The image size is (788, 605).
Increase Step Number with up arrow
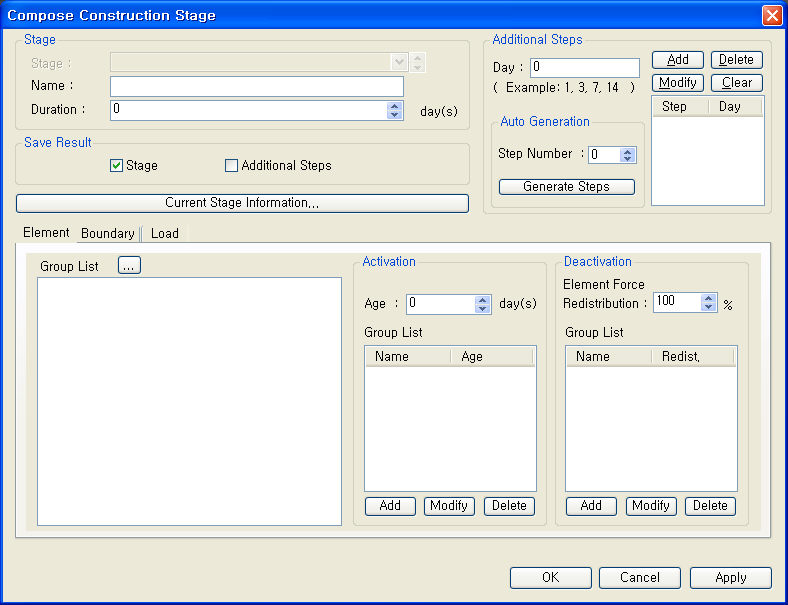click(x=627, y=151)
